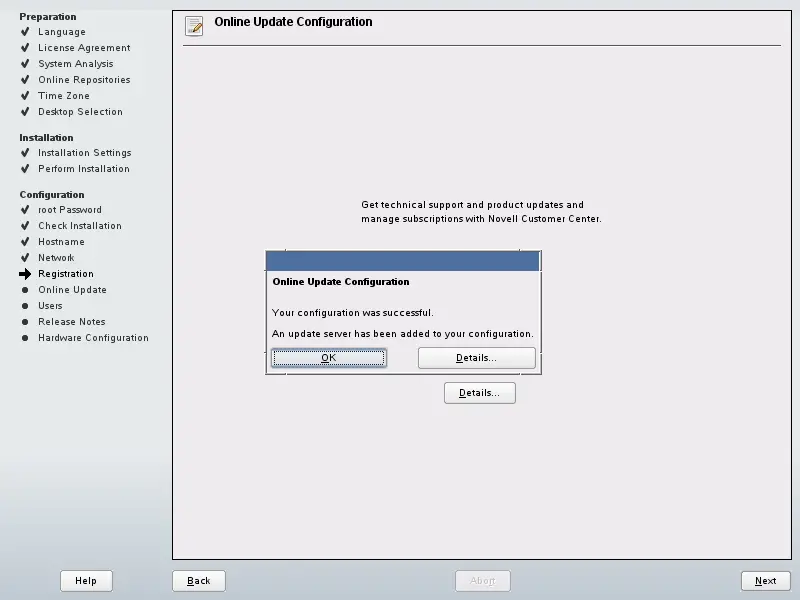This screenshot has width=800, height=600.
Task: Click the checkmark next to Perform Installation
Action: [25, 168]
